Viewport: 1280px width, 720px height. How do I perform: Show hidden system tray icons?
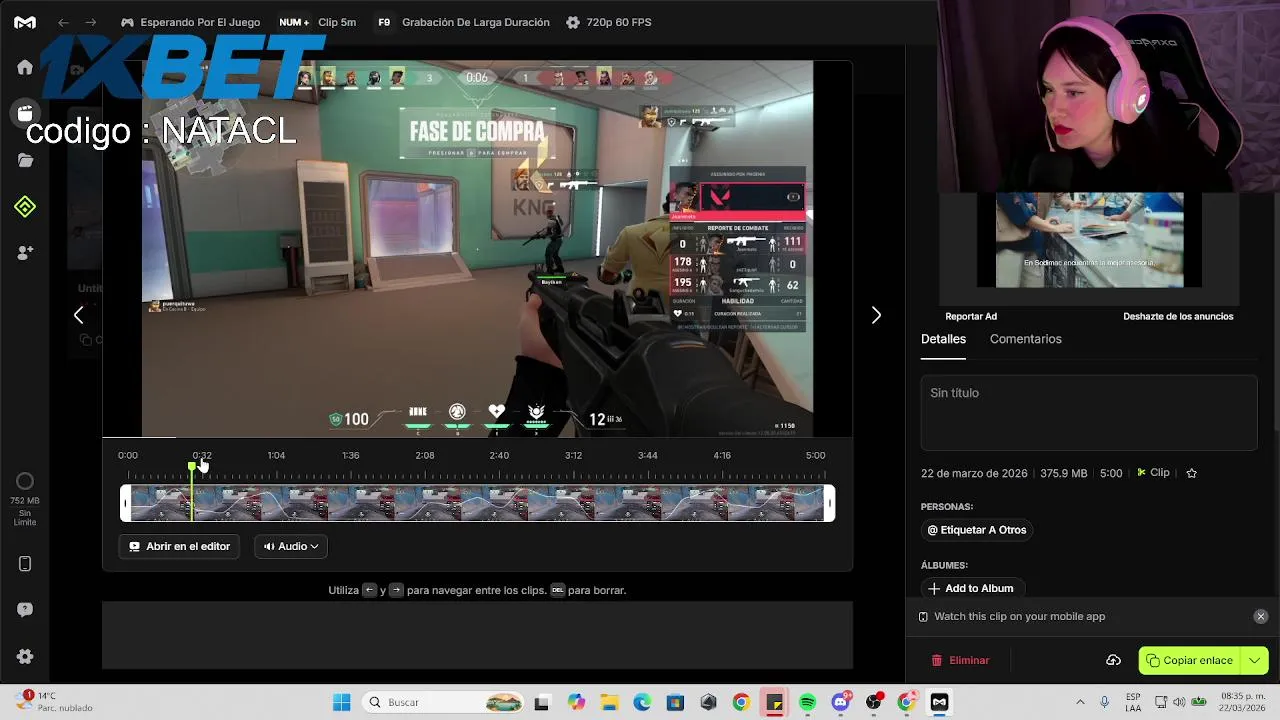(1080, 702)
